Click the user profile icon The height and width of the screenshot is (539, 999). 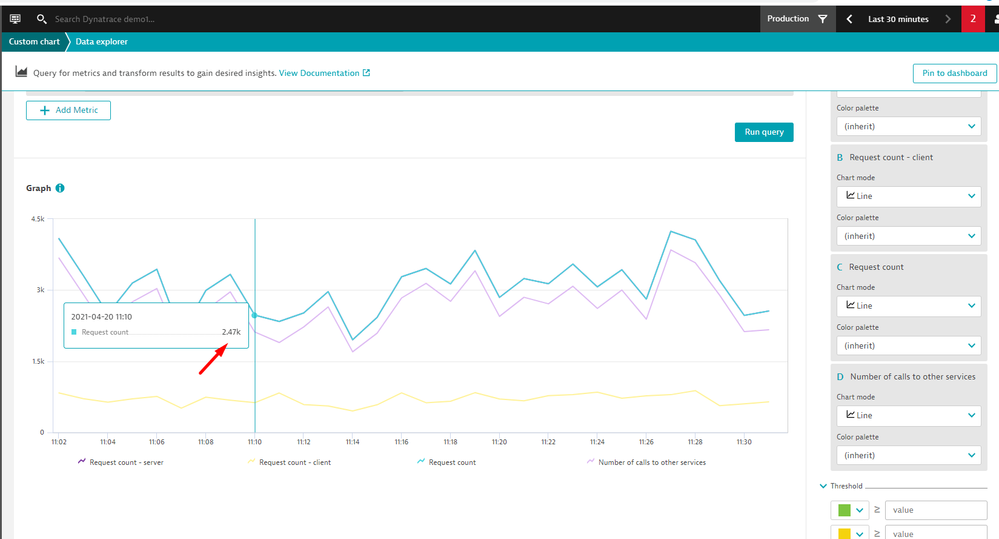pyautogui.click(x=993, y=19)
